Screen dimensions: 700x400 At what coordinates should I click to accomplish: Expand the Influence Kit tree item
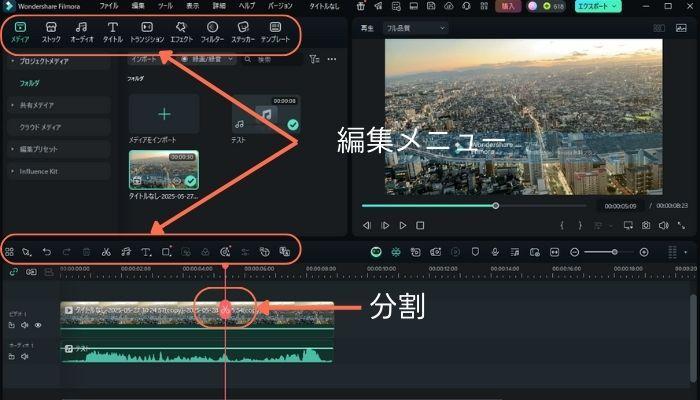tap(12, 171)
